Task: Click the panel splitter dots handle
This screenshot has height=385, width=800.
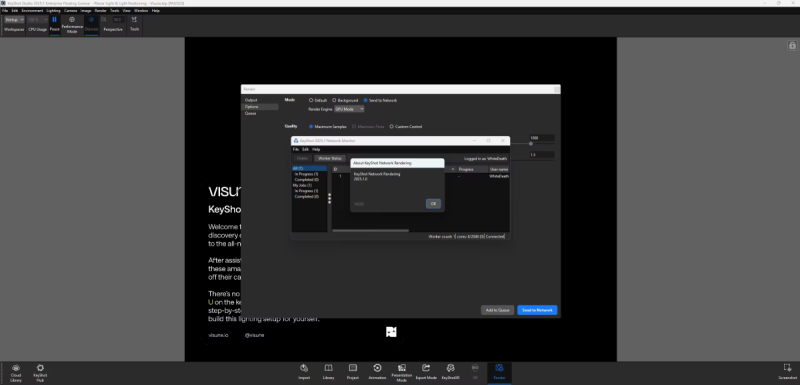Action: pyautogui.click(x=329, y=198)
